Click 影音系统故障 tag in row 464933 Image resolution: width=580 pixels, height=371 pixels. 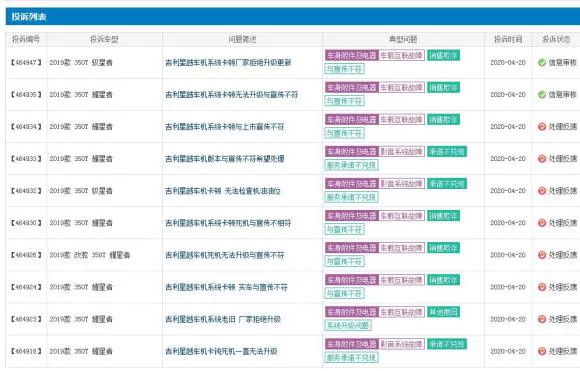[x=401, y=152]
